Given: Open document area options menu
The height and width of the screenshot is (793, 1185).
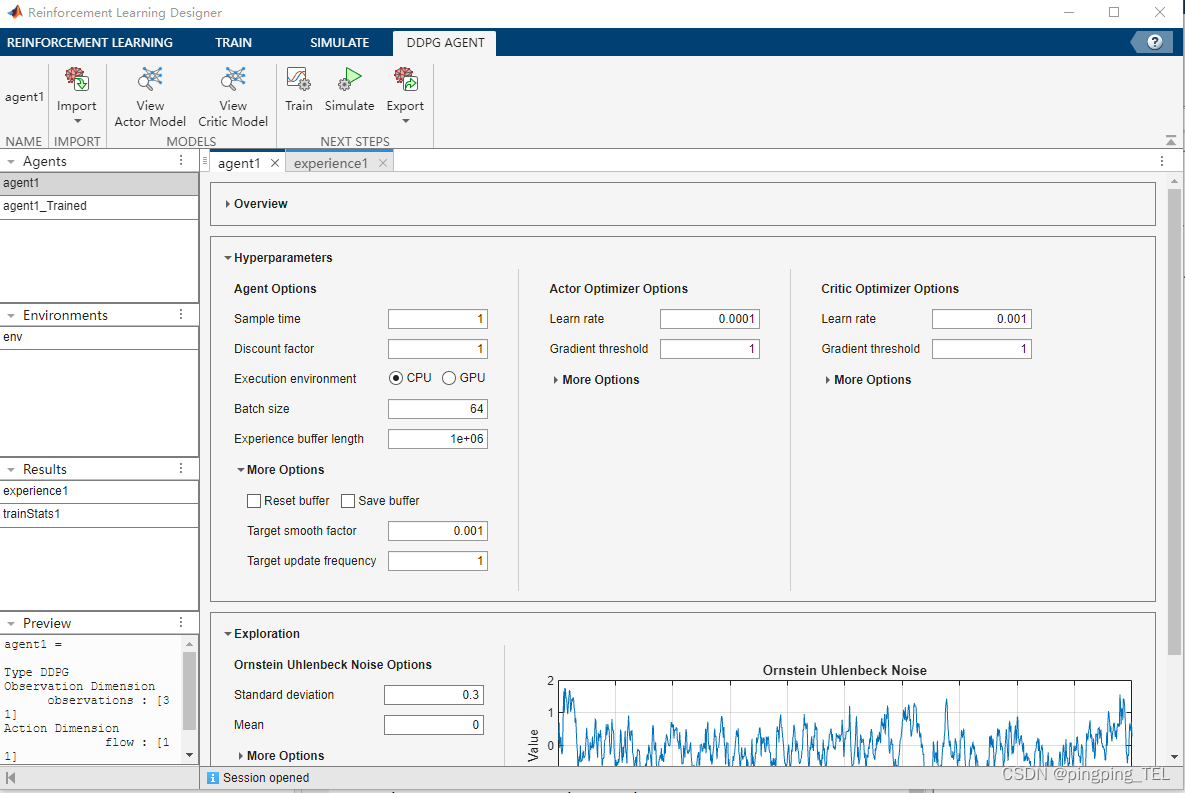Looking at the screenshot, I should tap(1162, 161).
